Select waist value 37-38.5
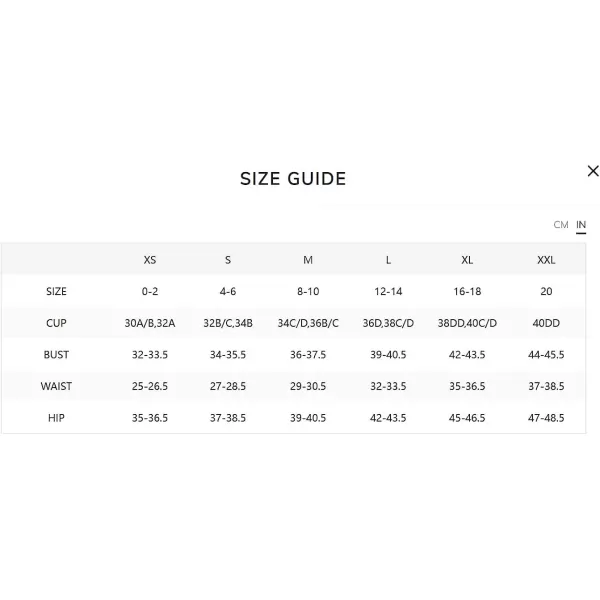The width and height of the screenshot is (600, 600). 546,386
